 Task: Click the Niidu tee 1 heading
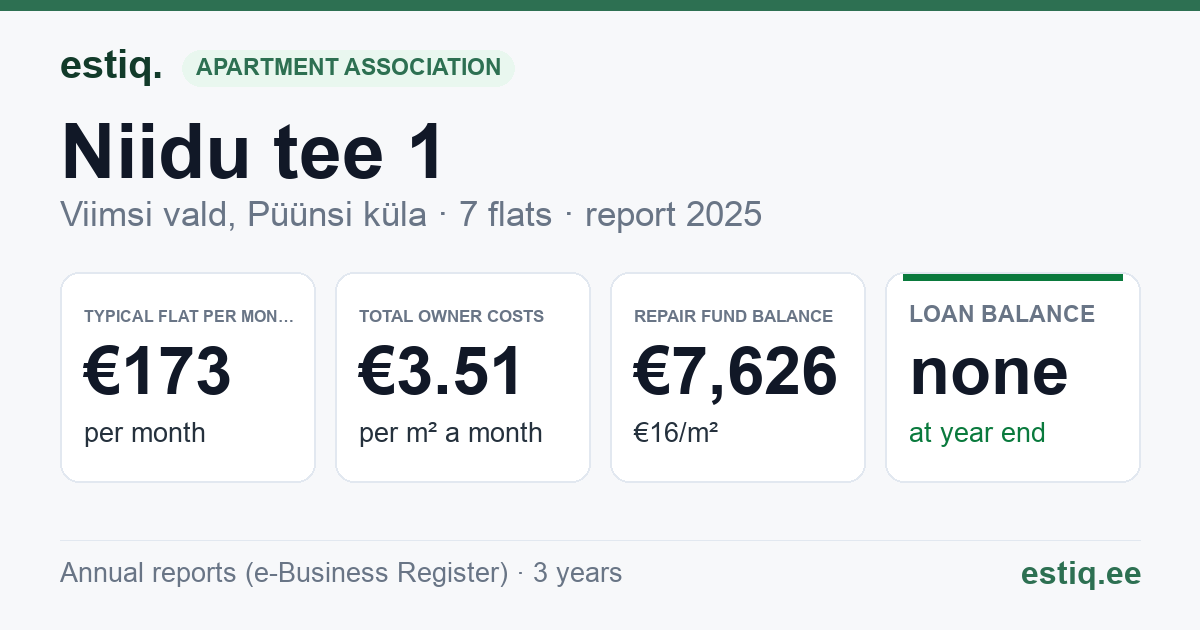[252, 152]
